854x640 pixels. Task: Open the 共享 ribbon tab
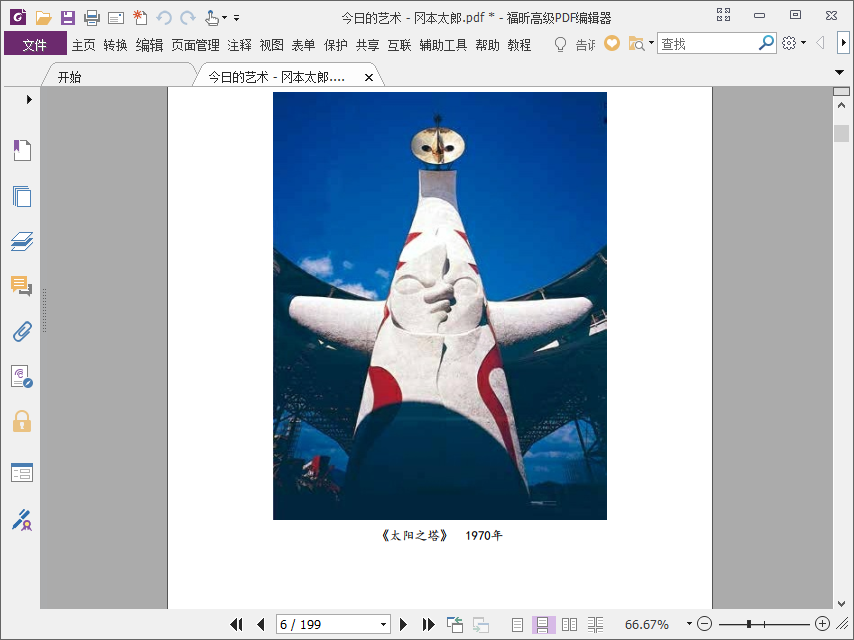[x=367, y=45]
